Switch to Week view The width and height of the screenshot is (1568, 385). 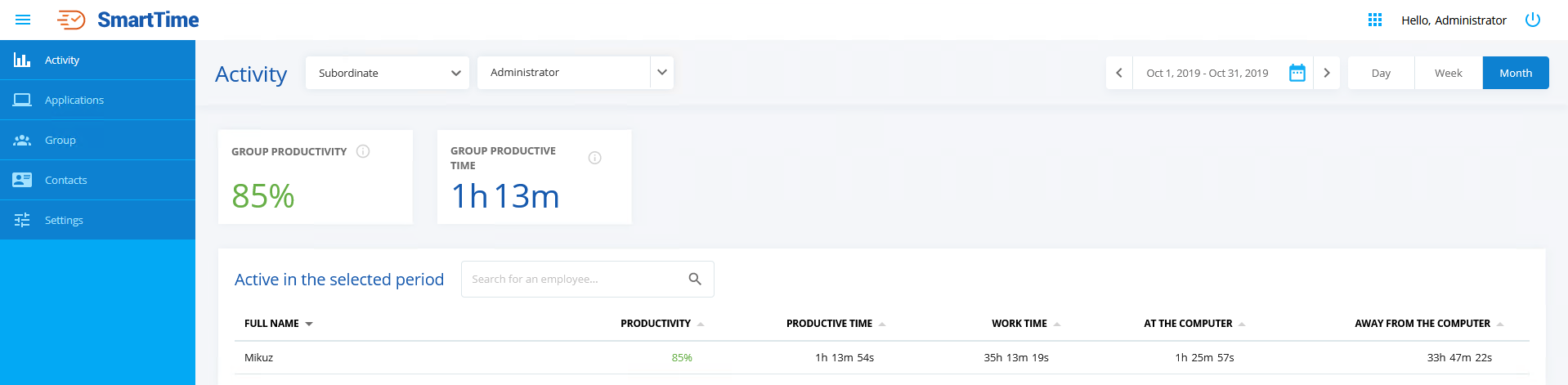tap(1448, 73)
